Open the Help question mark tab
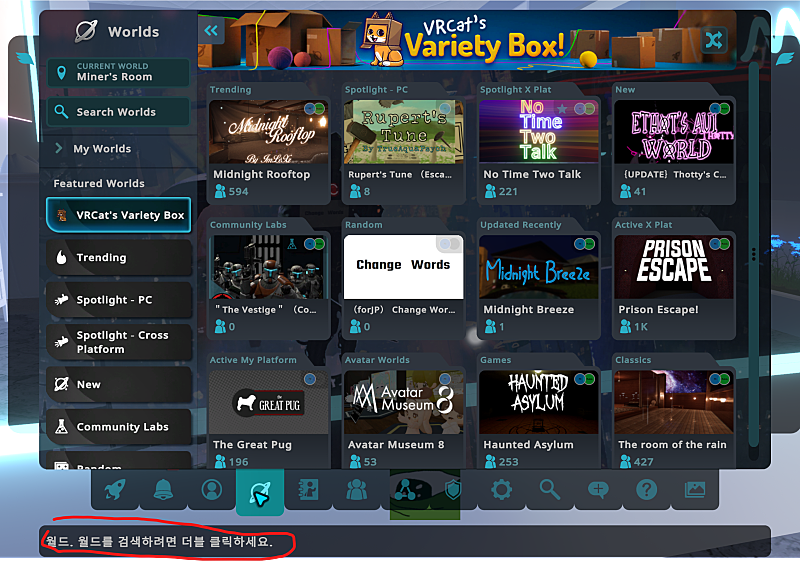 coord(646,490)
